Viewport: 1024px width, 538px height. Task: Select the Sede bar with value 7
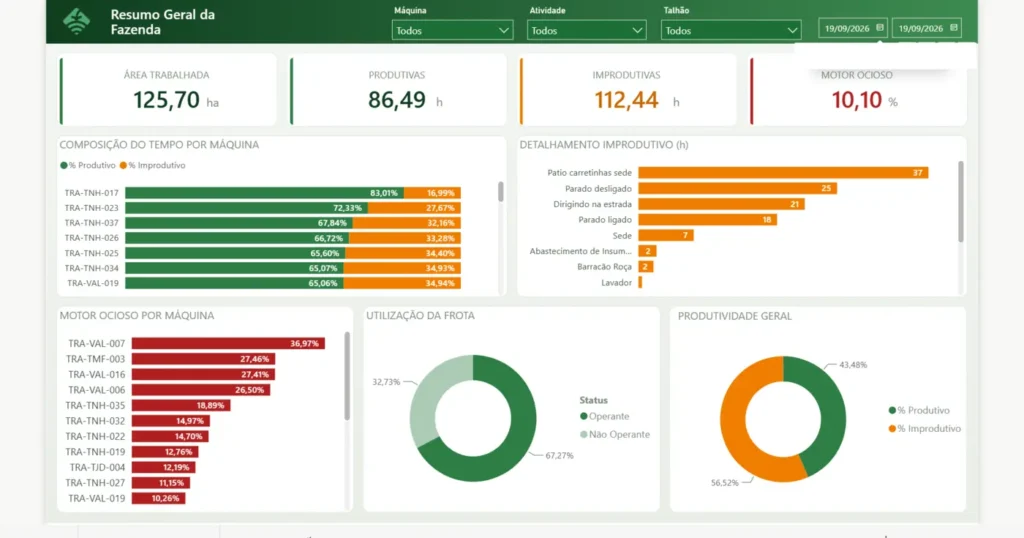(x=665, y=235)
